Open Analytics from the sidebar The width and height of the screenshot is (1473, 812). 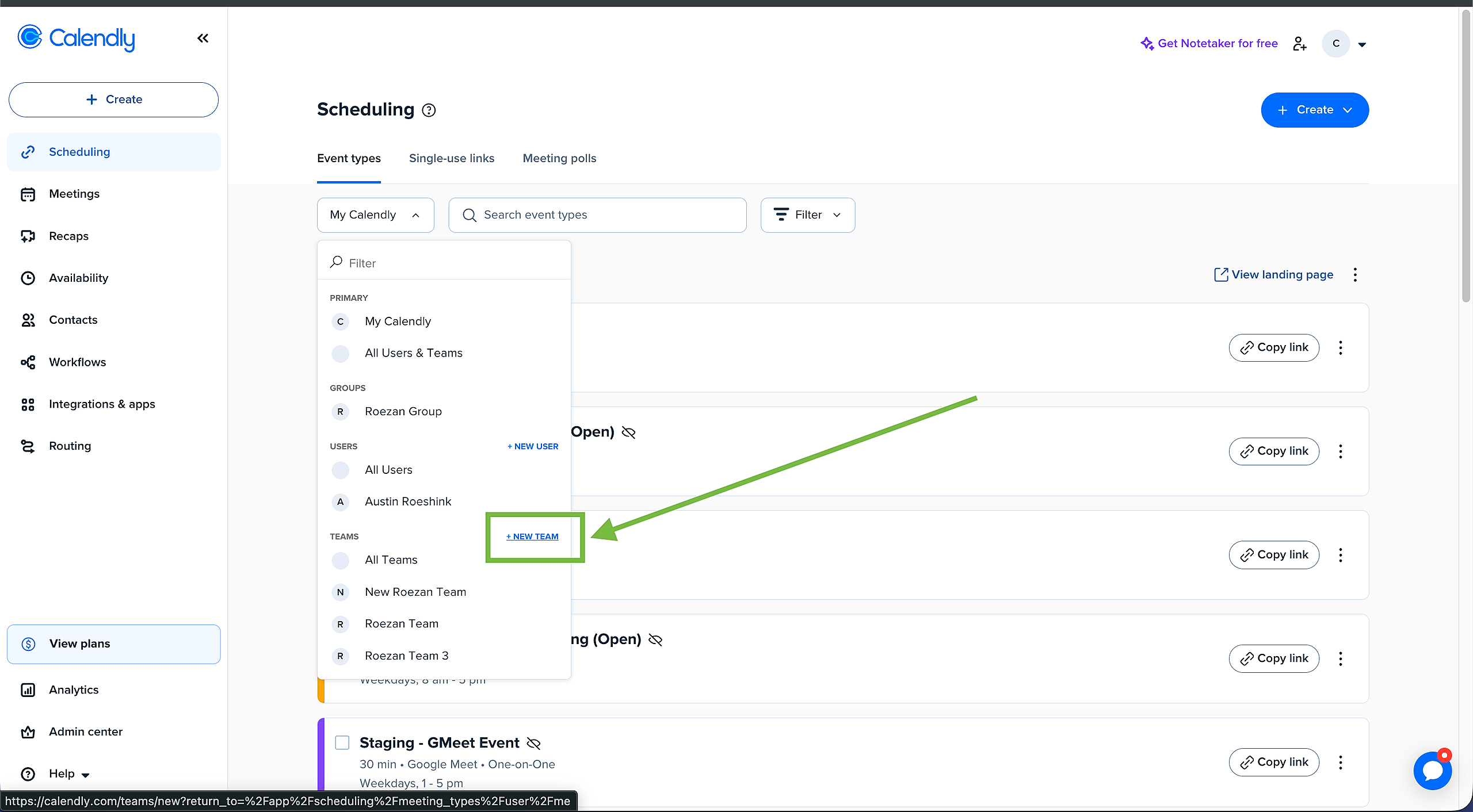click(74, 690)
